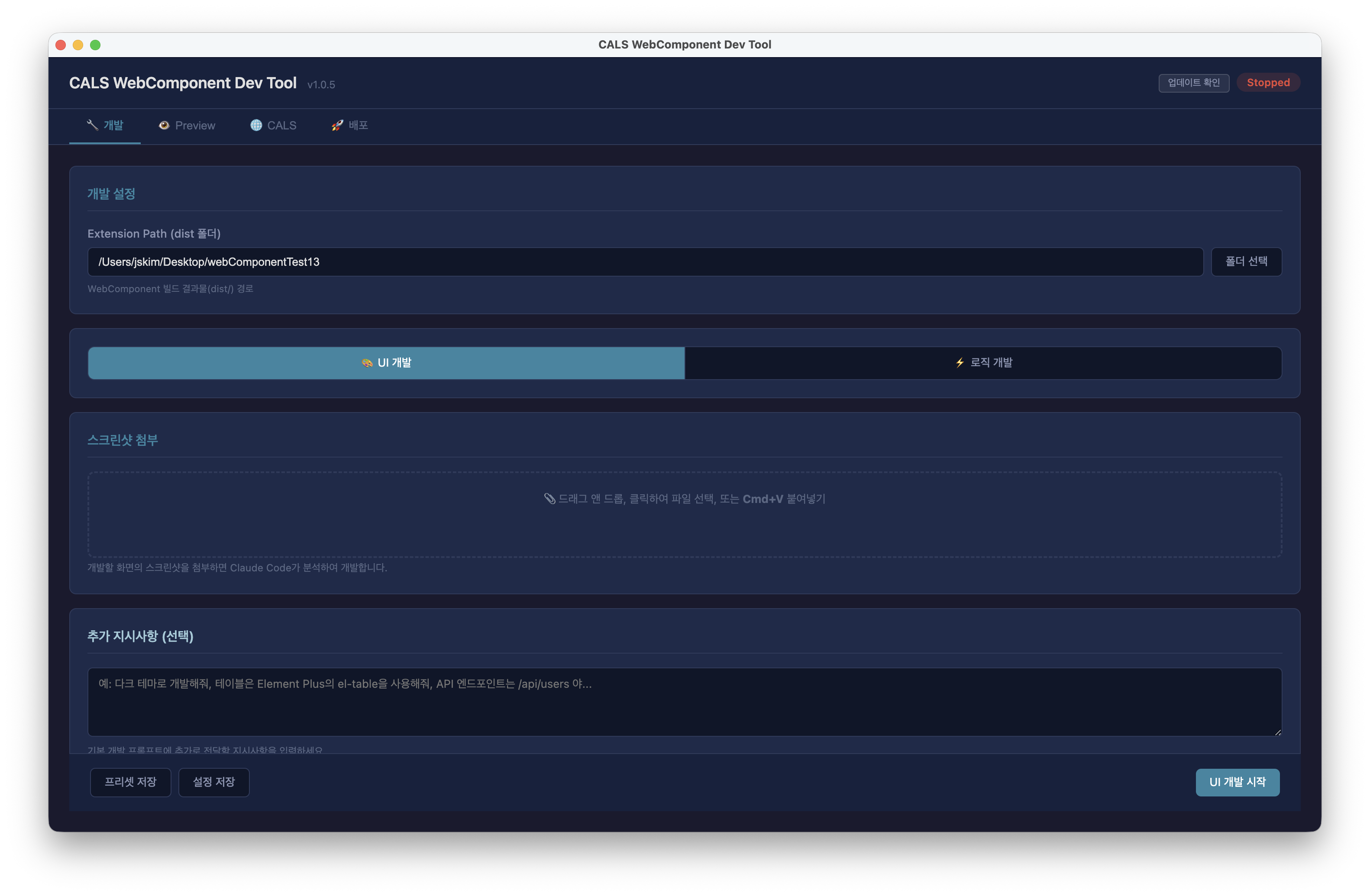Click the v1.0.5 version label
The height and width of the screenshot is (896, 1370).
point(321,84)
